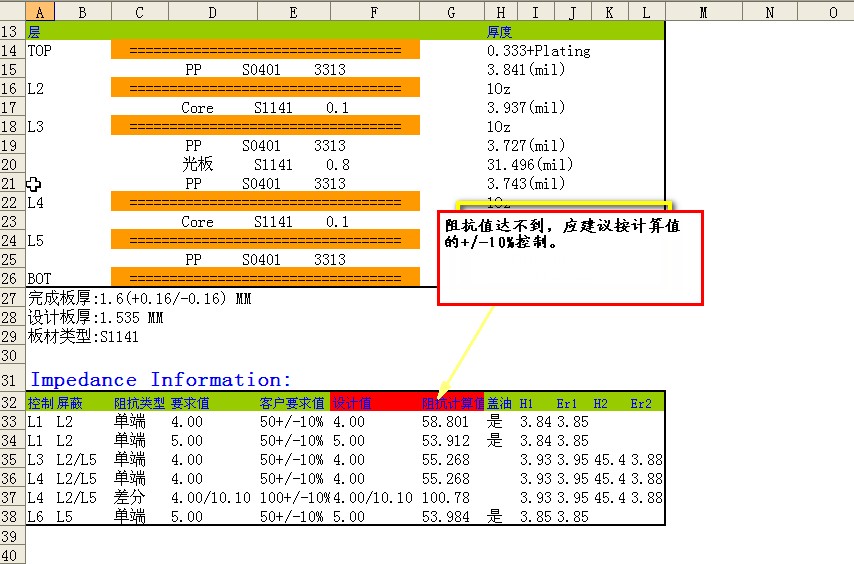Click the 阻抗类型 column header
The image size is (854, 564).
[139, 403]
